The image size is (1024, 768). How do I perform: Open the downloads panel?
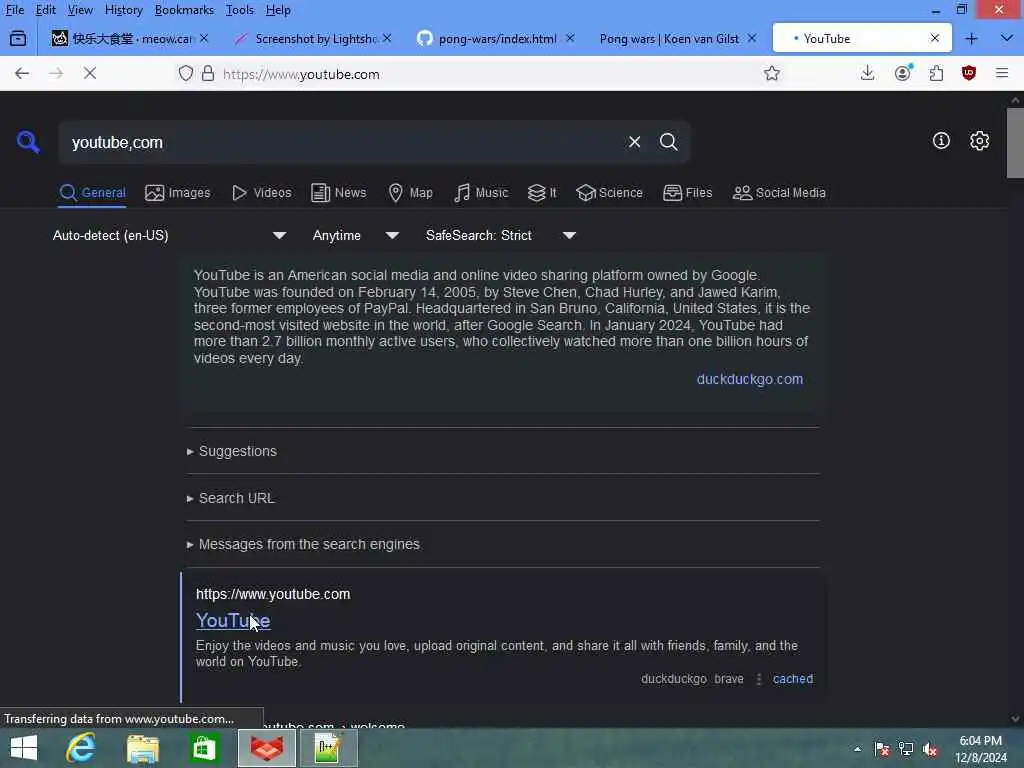[x=867, y=74]
